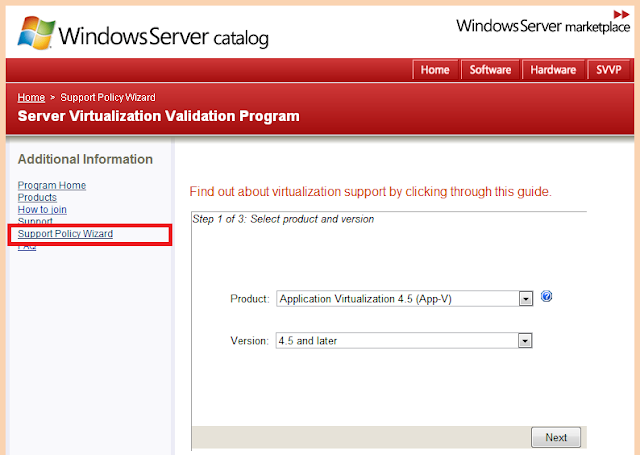
Task: Open the Product dropdown list
Action: (404, 299)
